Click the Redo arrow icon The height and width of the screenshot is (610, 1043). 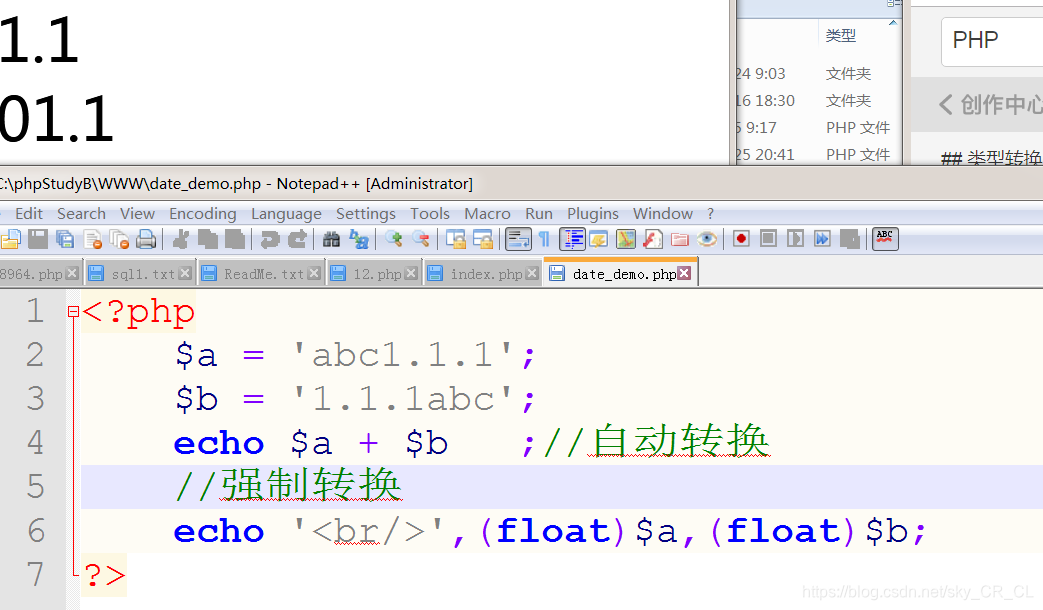tap(297, 239)
